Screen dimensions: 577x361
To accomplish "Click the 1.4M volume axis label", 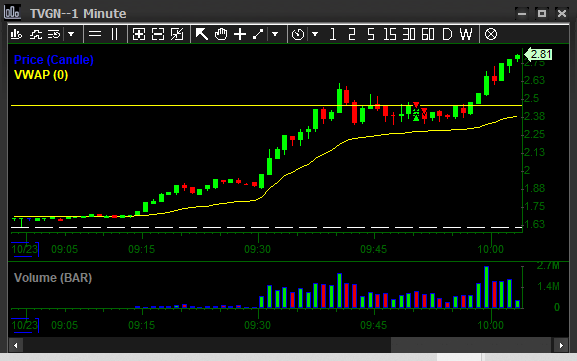I will tap(548, 286).
